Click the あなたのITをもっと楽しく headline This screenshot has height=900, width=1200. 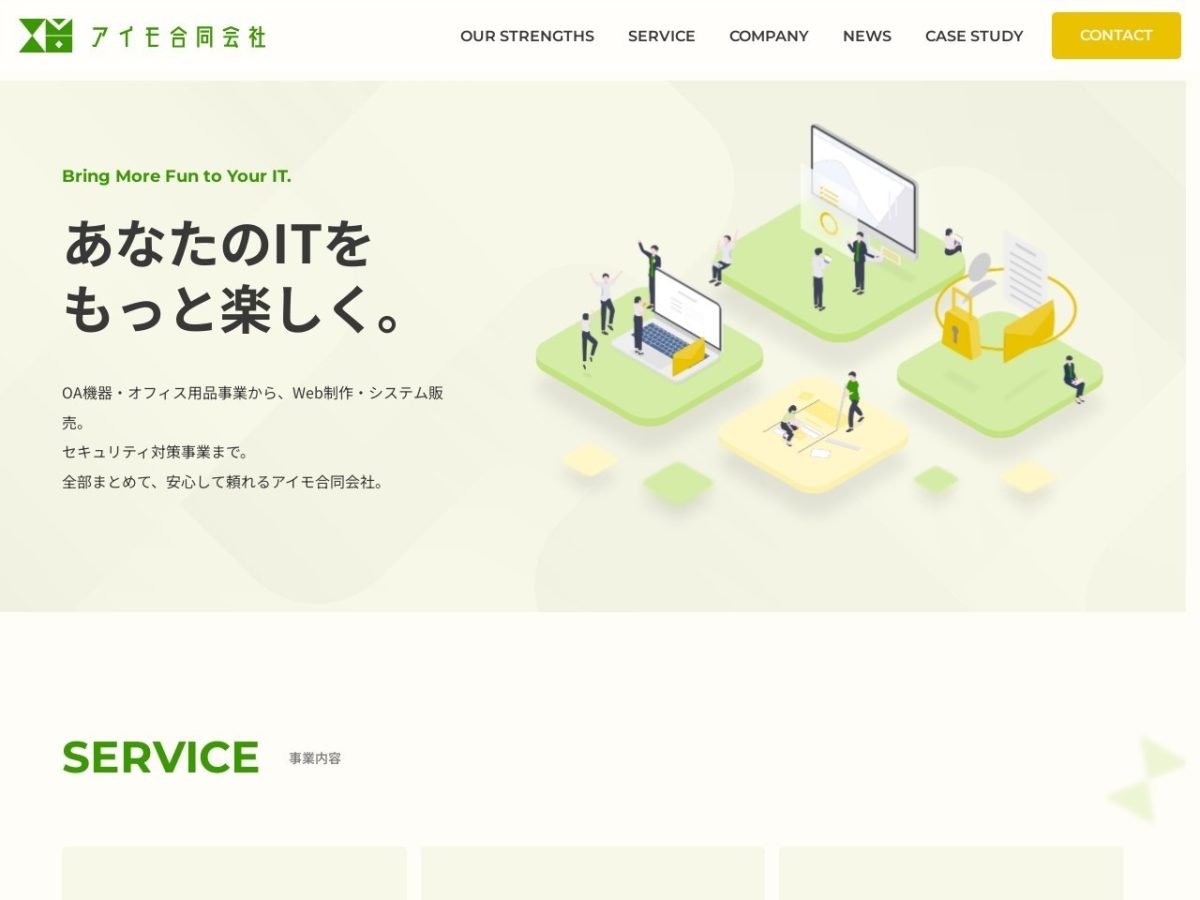(233, 278)
